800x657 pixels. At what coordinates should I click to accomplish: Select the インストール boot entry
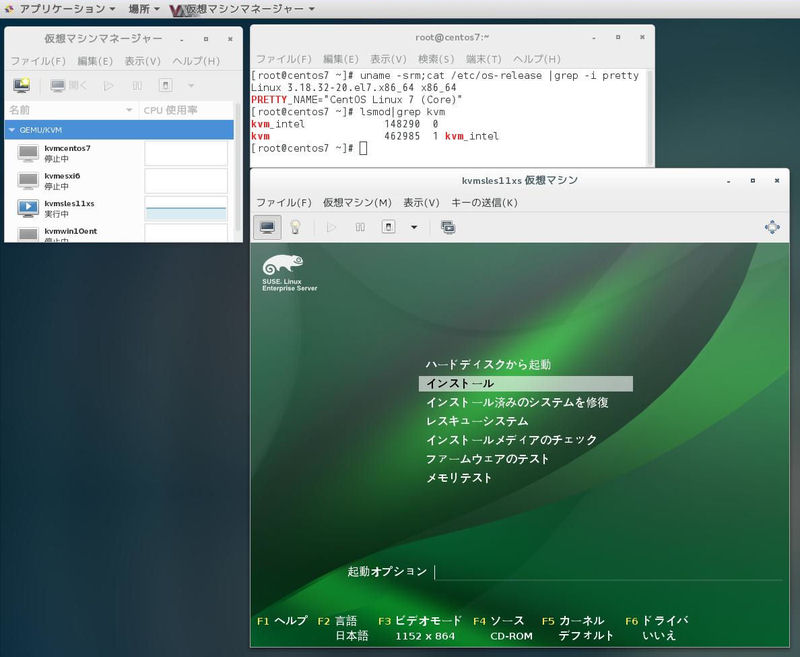click(526, 384)
